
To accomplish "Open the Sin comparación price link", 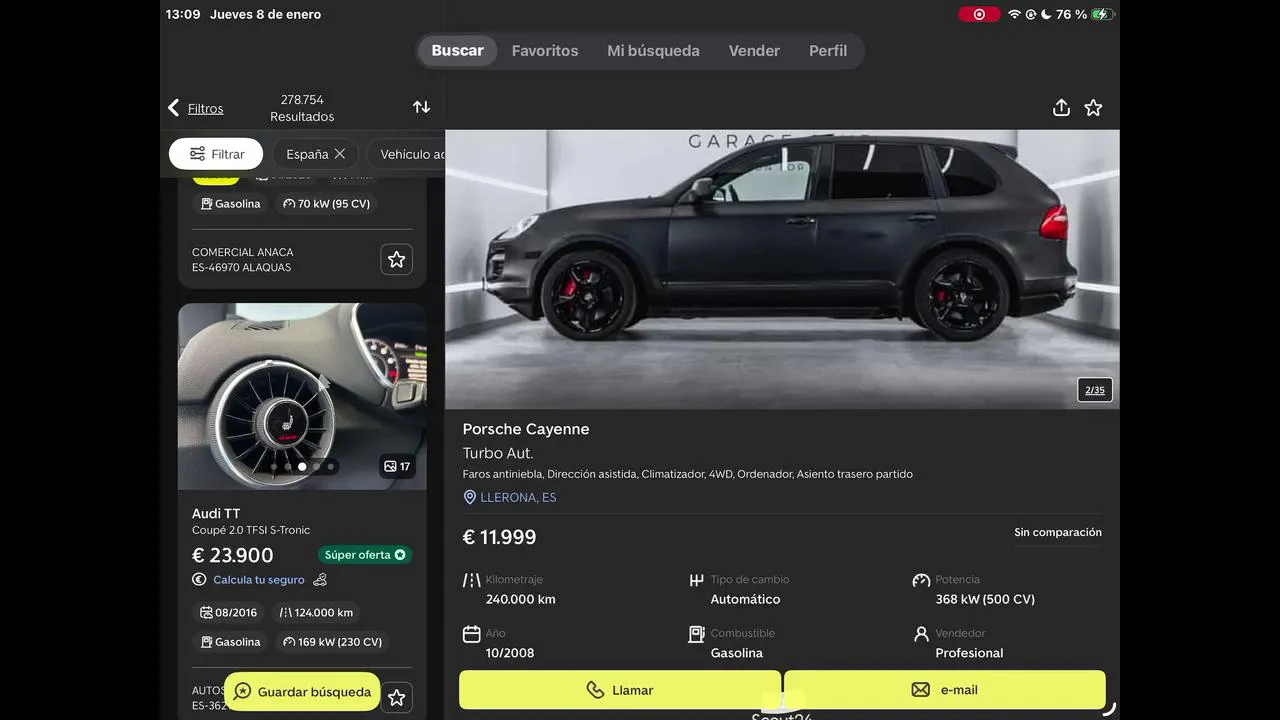I will pyautogui.click(x=1058, y=533).
